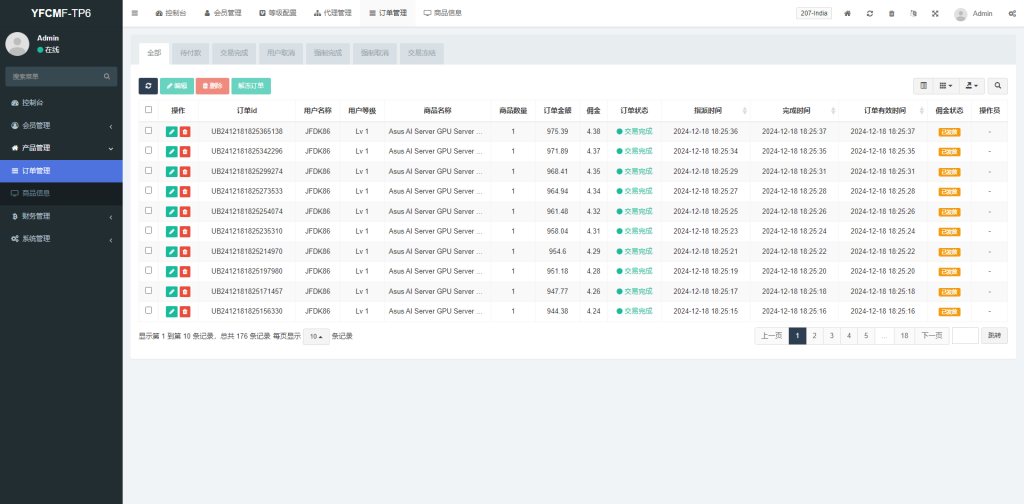
Task: Open the settings gears icon at top right
Action: (1012, 14)
